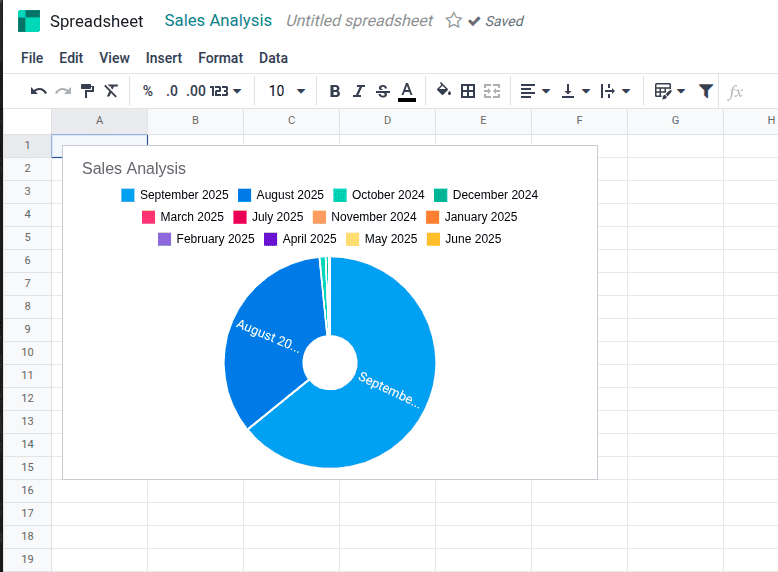
Task: Click the font size 10 field
Action: click(276, 91)
